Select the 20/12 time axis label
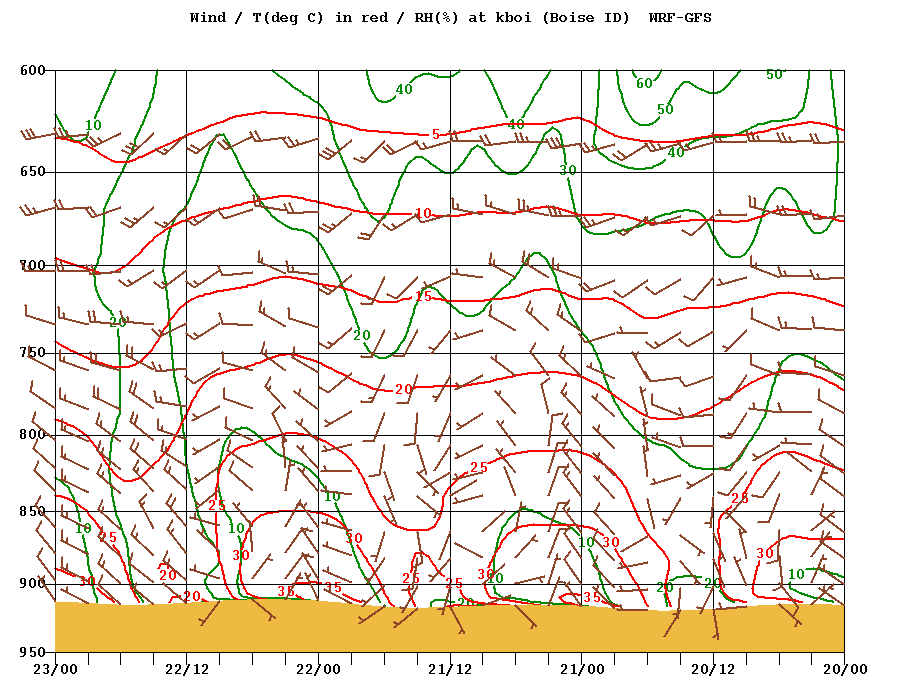 click(x=713, y=670)
